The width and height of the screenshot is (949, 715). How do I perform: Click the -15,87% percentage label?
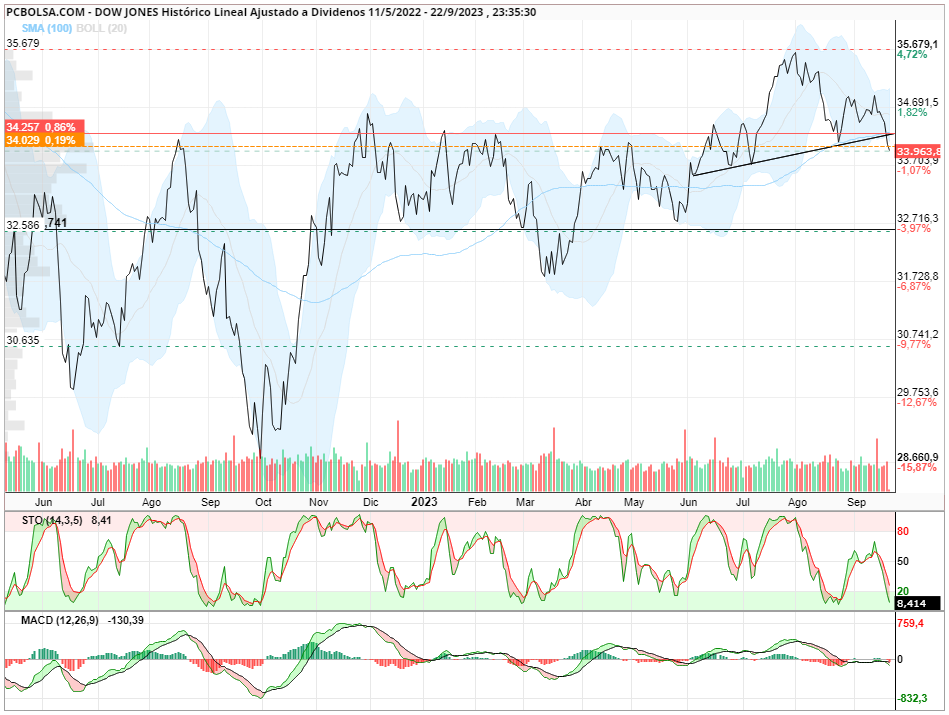coord(916,467)
